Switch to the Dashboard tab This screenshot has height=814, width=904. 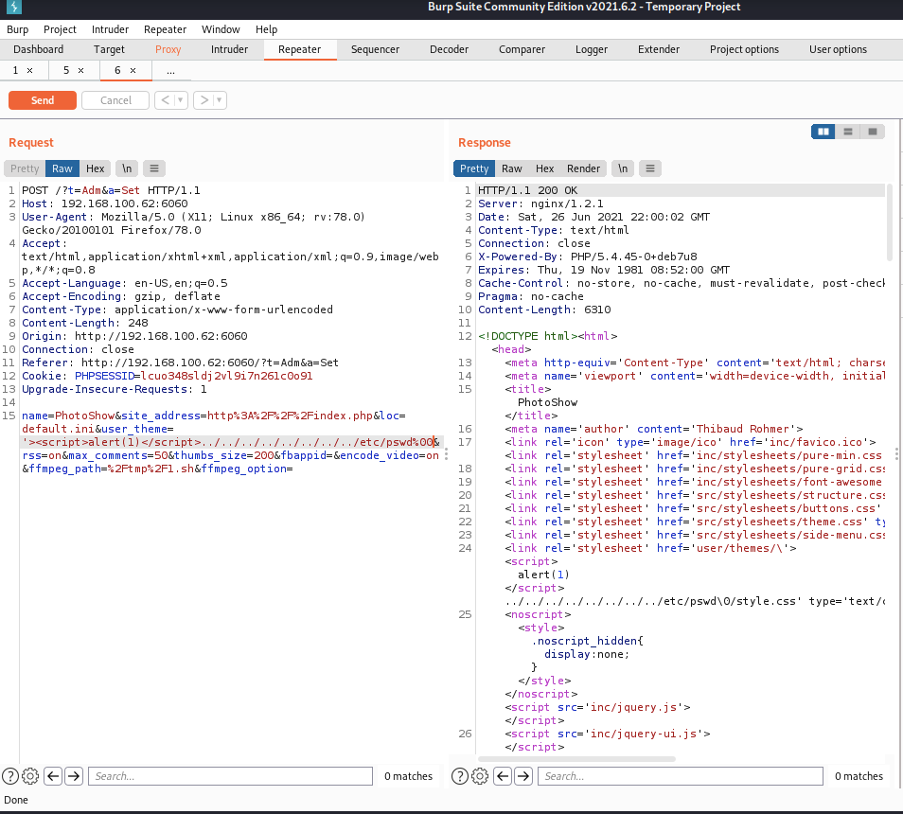point(39,50)
